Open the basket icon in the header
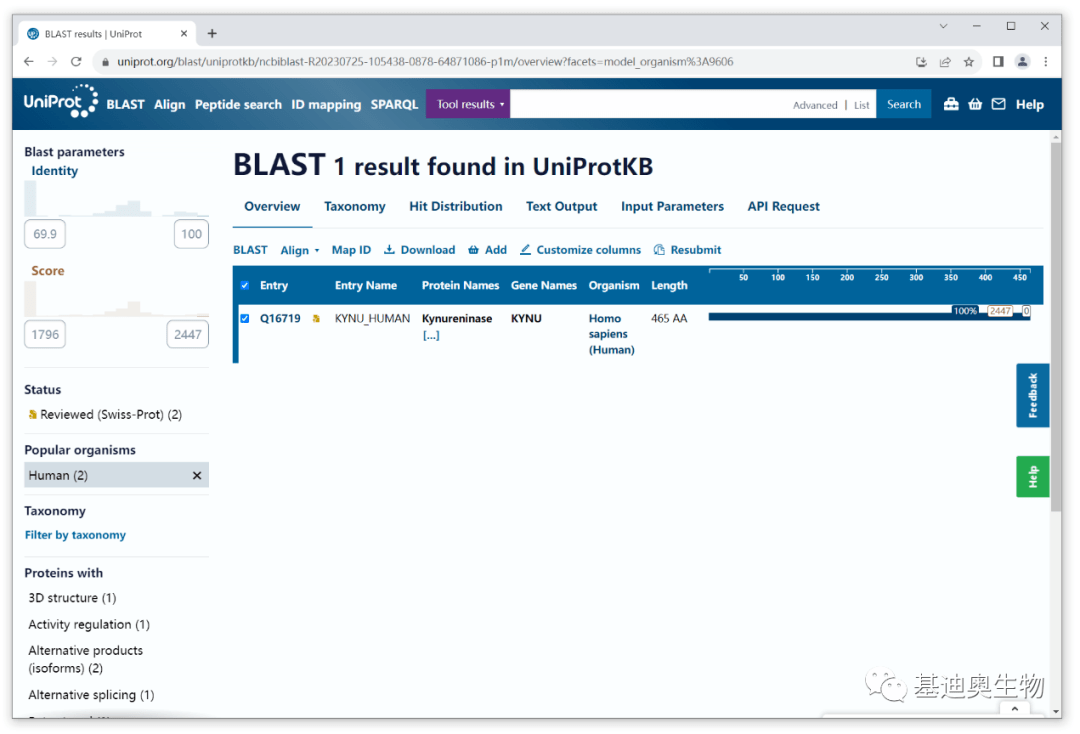This screenshot has height=734, width=1080. [x=975, y=104]
